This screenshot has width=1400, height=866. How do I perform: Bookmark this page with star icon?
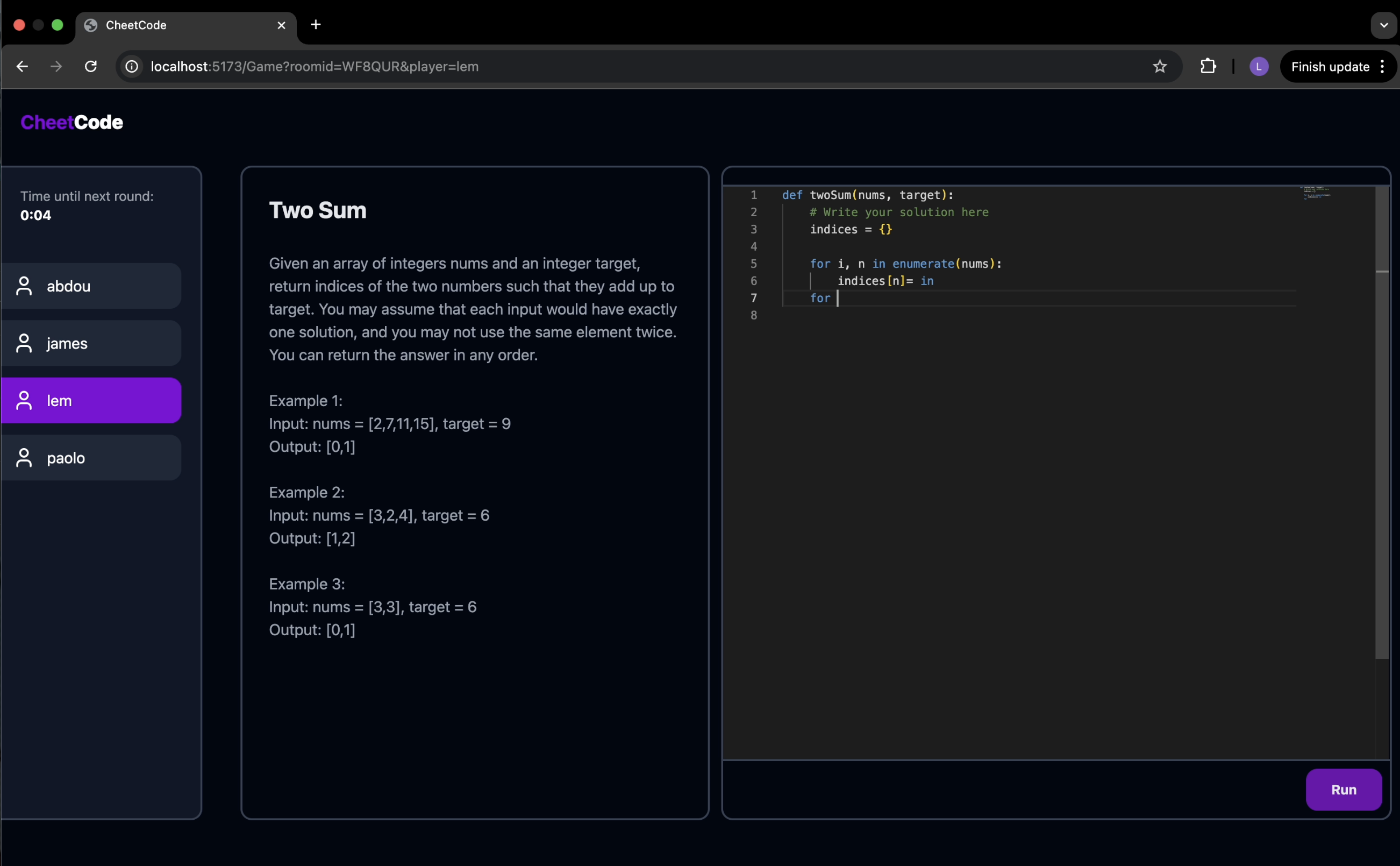(x=1159, y=67)
